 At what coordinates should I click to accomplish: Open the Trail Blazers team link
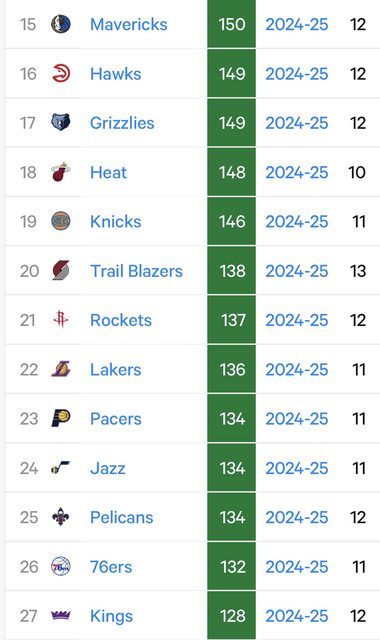point(136,271)
